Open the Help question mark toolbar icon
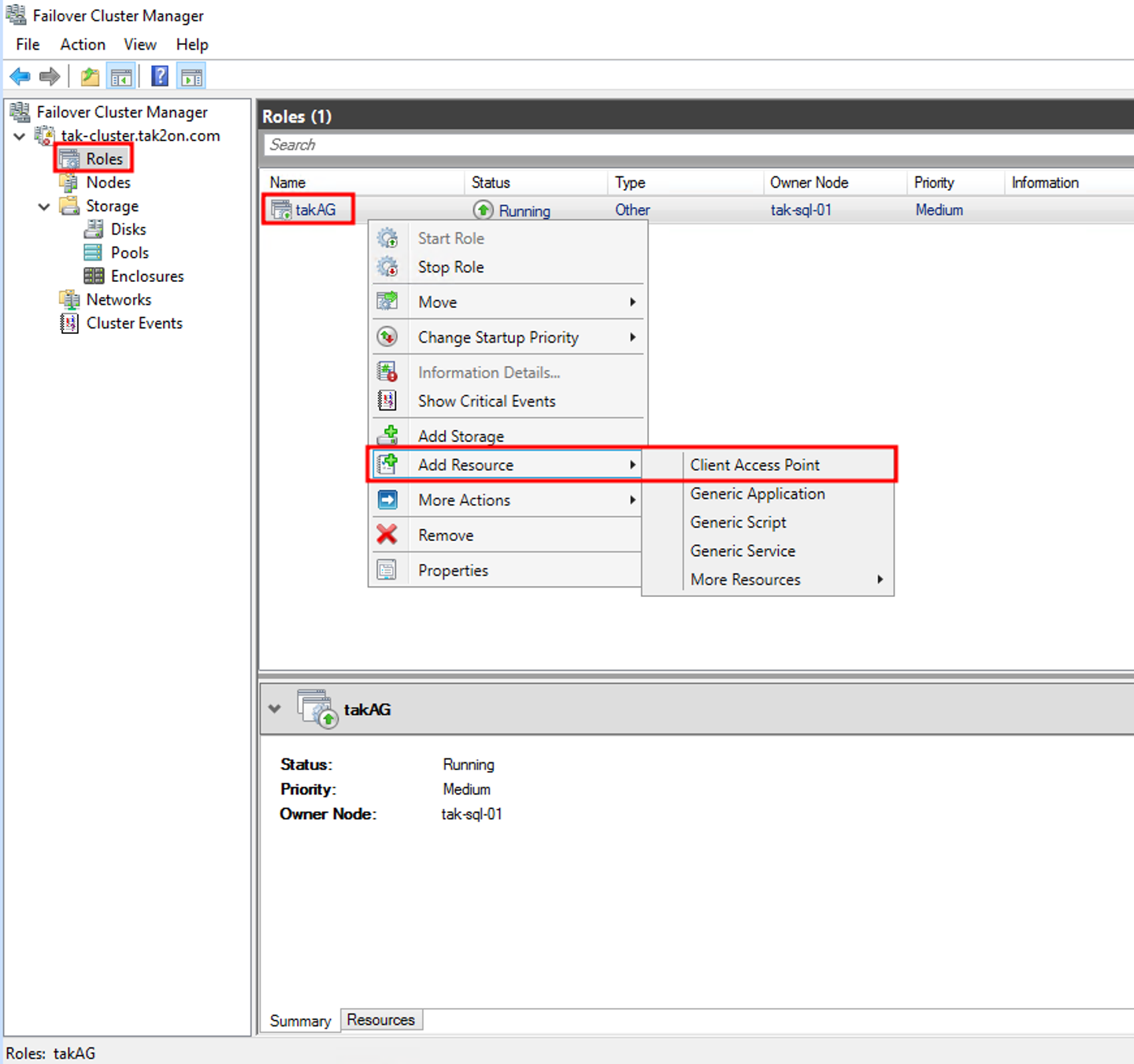1134x1064 pixels. click(x=160, y=76)
